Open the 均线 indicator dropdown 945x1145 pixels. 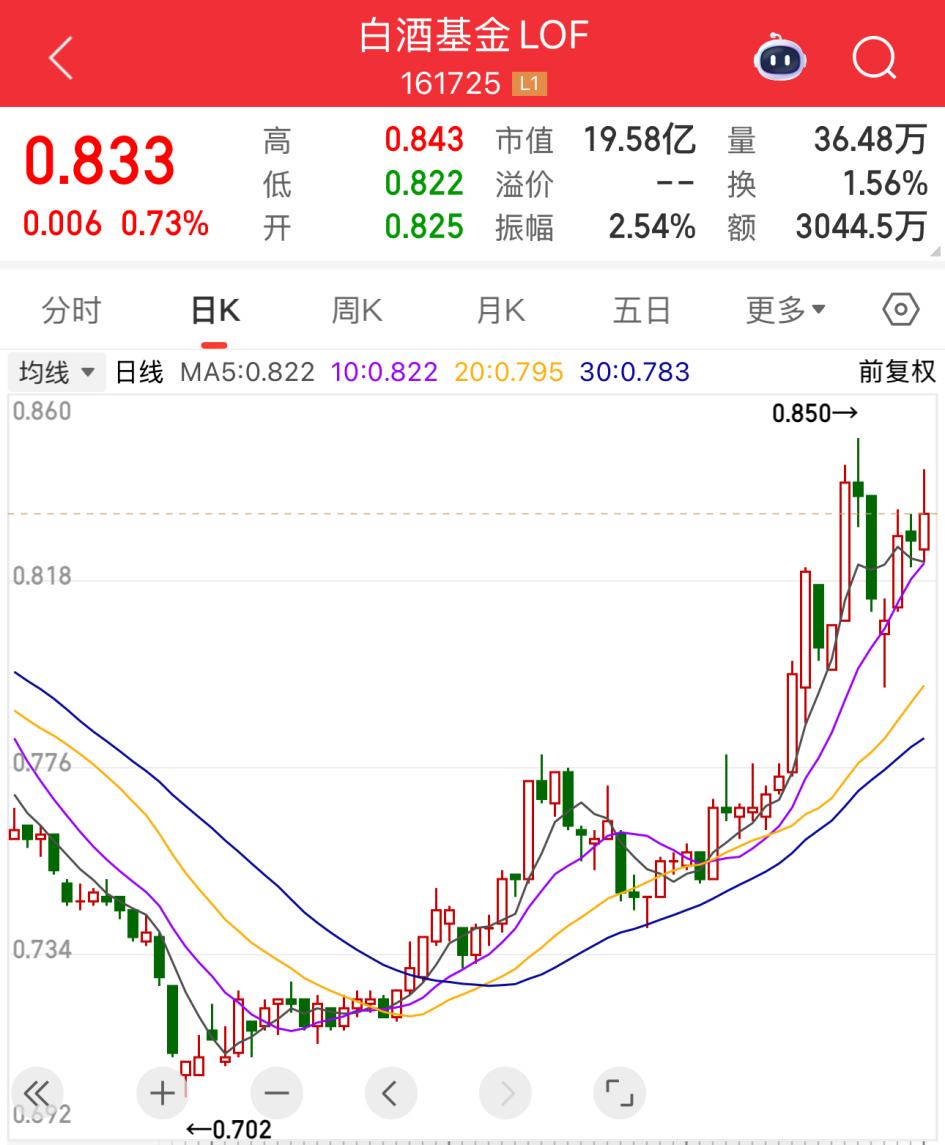[x=57, y=373]
